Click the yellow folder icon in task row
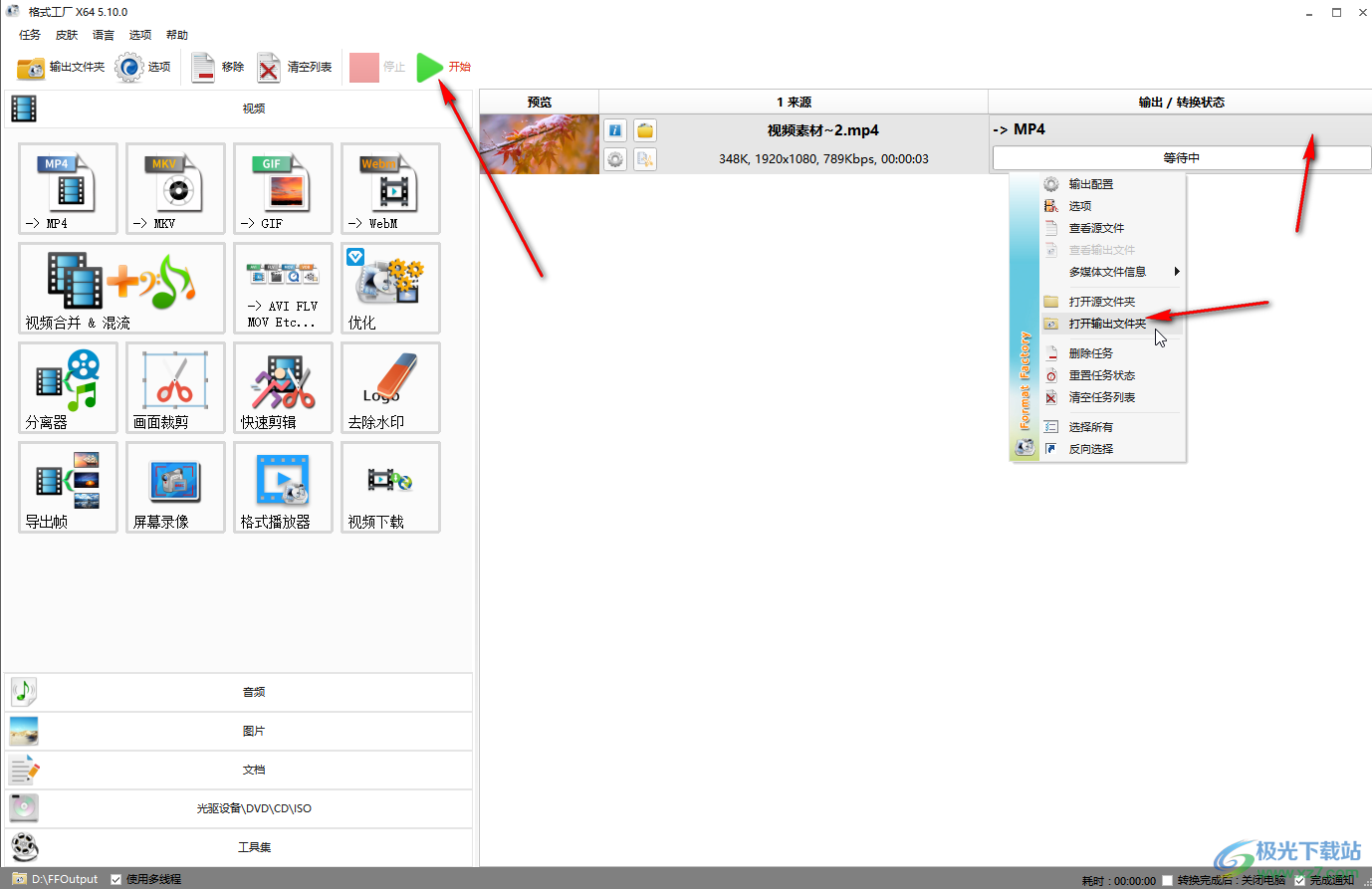This screenshot has width=1372, height=889. [x=645, y=130]
